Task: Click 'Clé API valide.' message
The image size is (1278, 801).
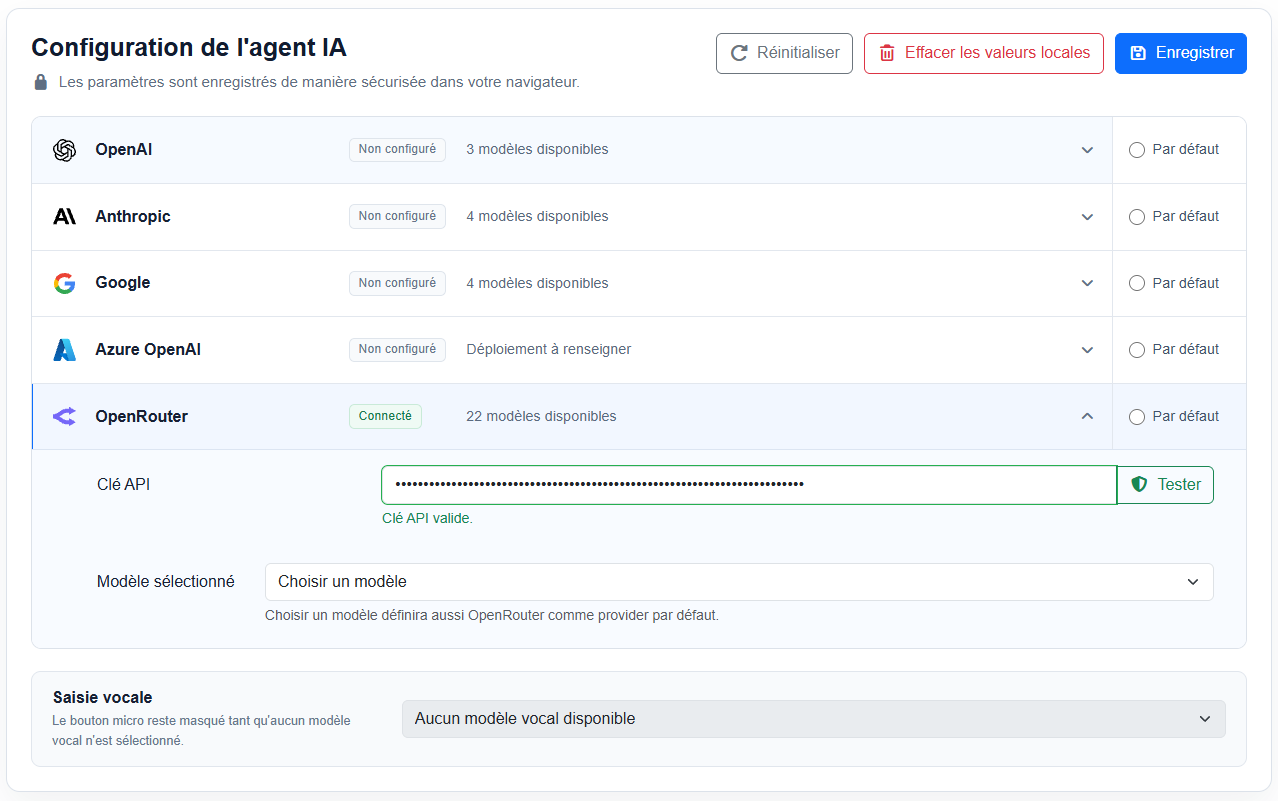Action: [427, 519]
